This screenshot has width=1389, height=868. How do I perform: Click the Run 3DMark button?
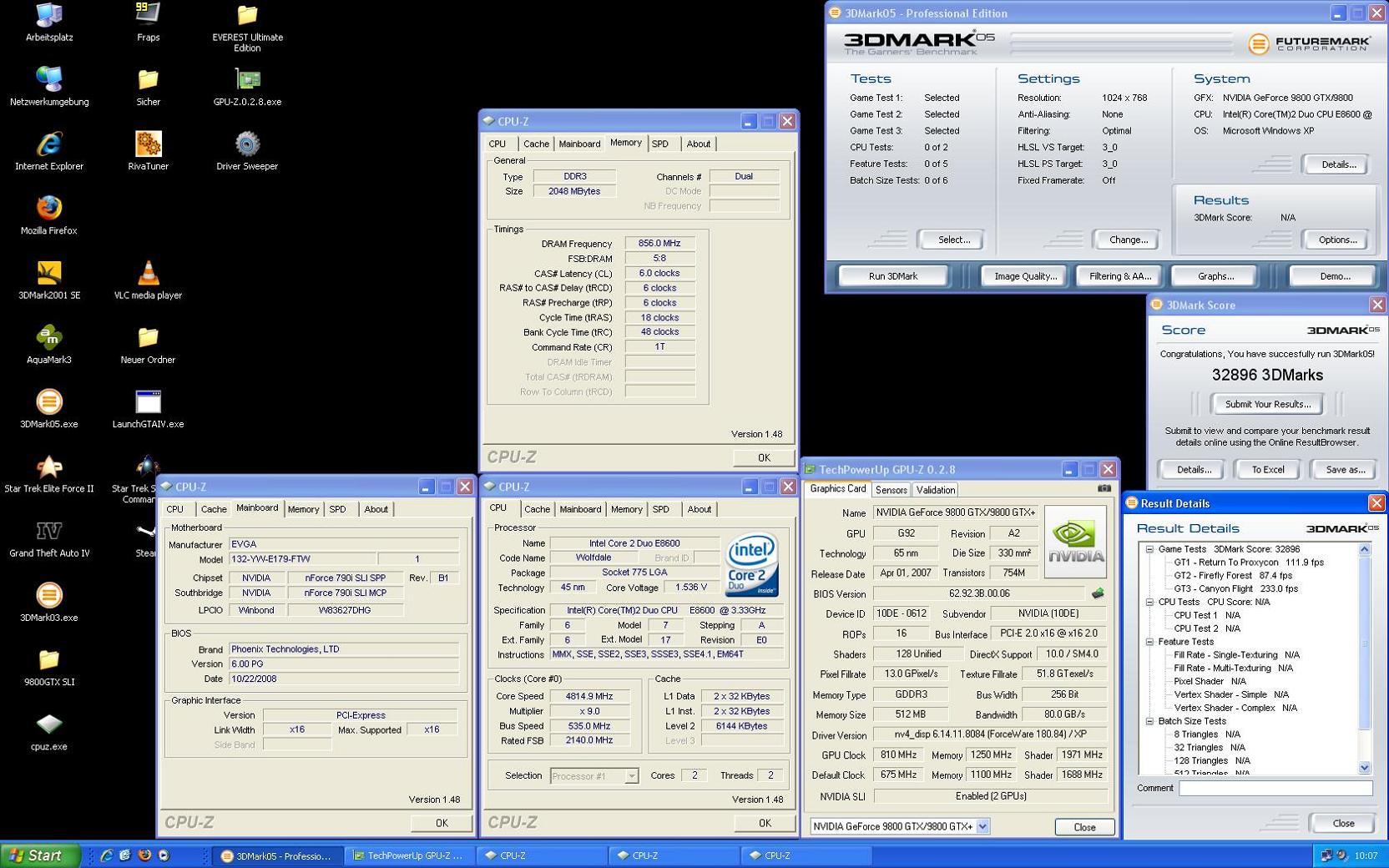click(x=893, y=276)
